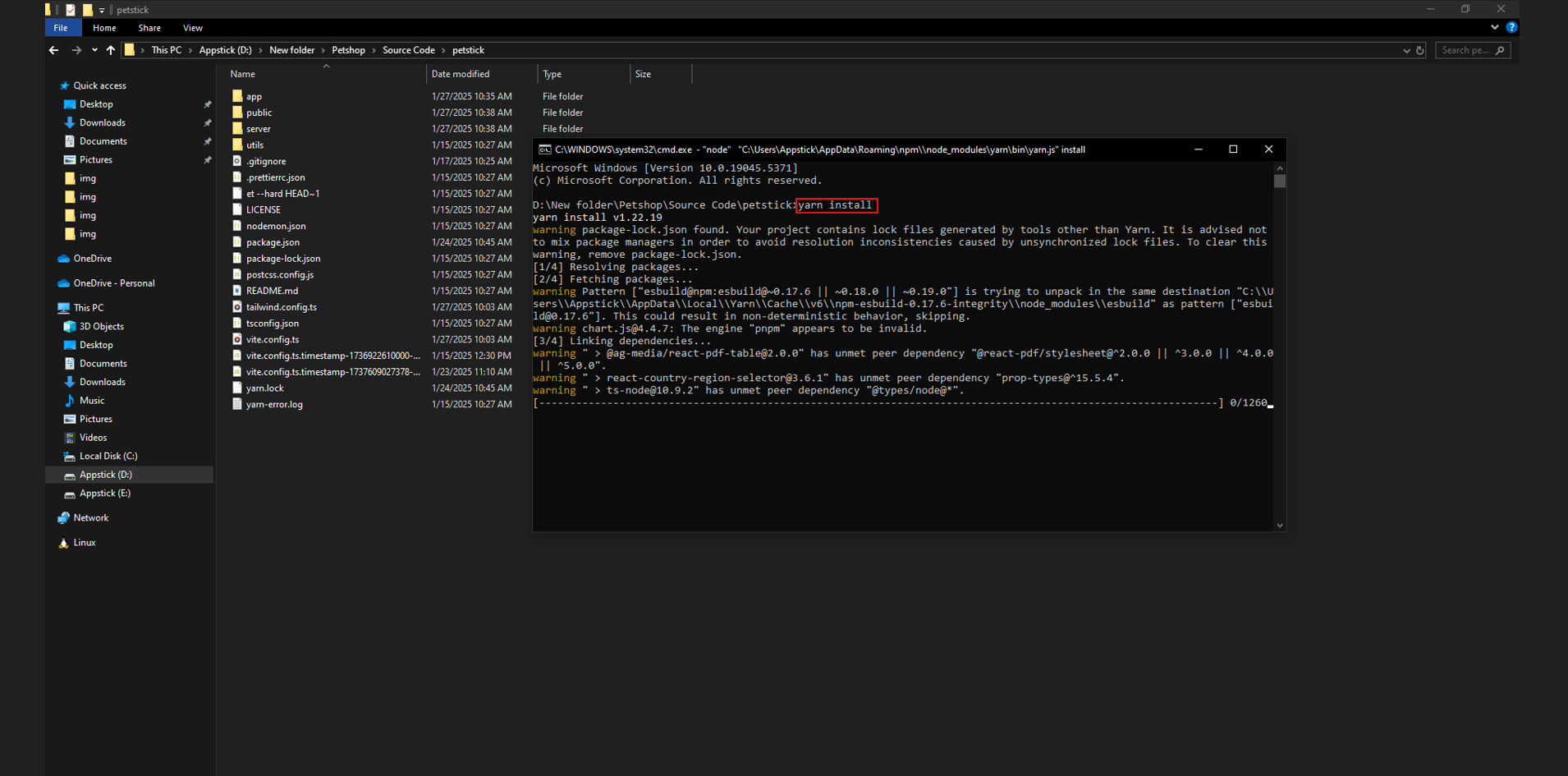Expand the ribbon with the chevron
This screenshot has width=1568, height=776.
point(1494,27)
